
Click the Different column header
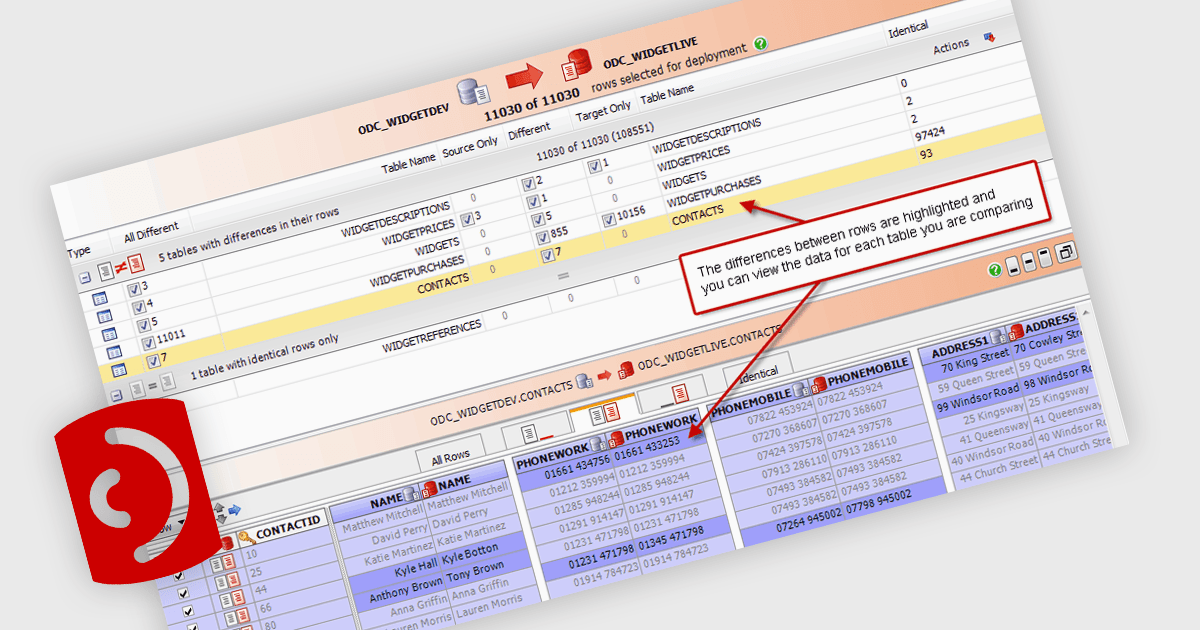529,132
